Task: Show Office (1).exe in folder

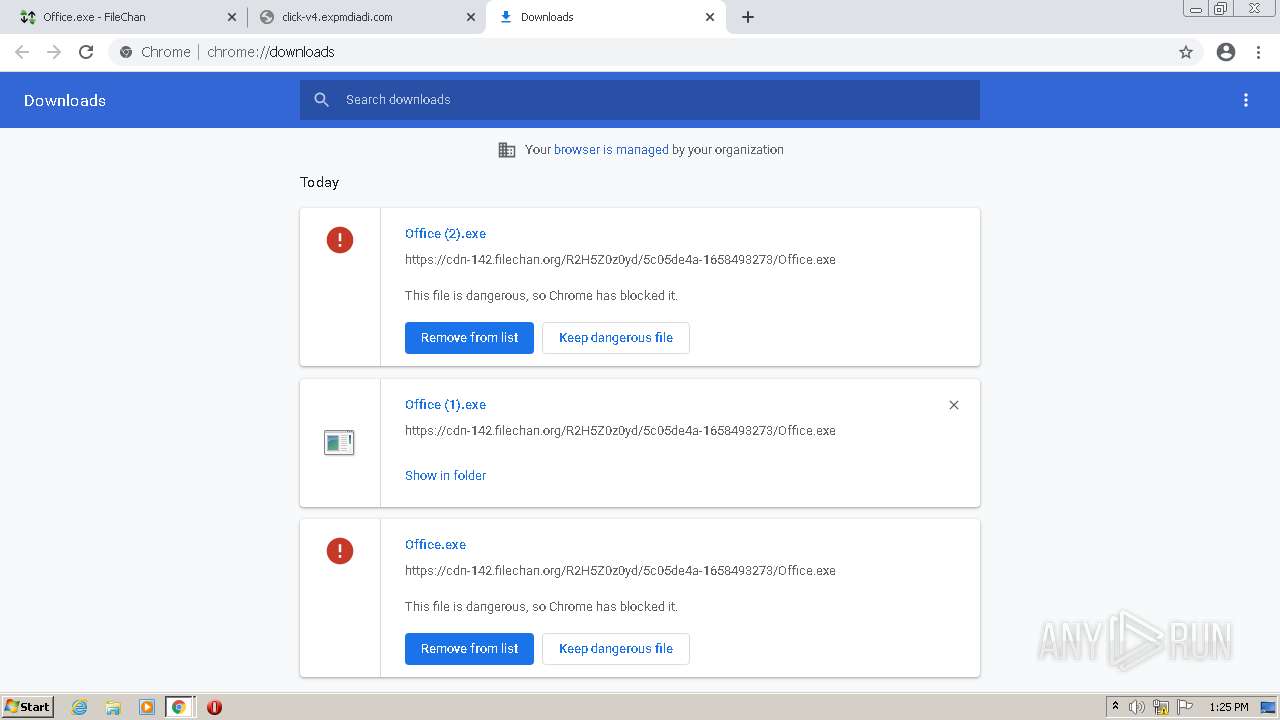Action: 445,476
